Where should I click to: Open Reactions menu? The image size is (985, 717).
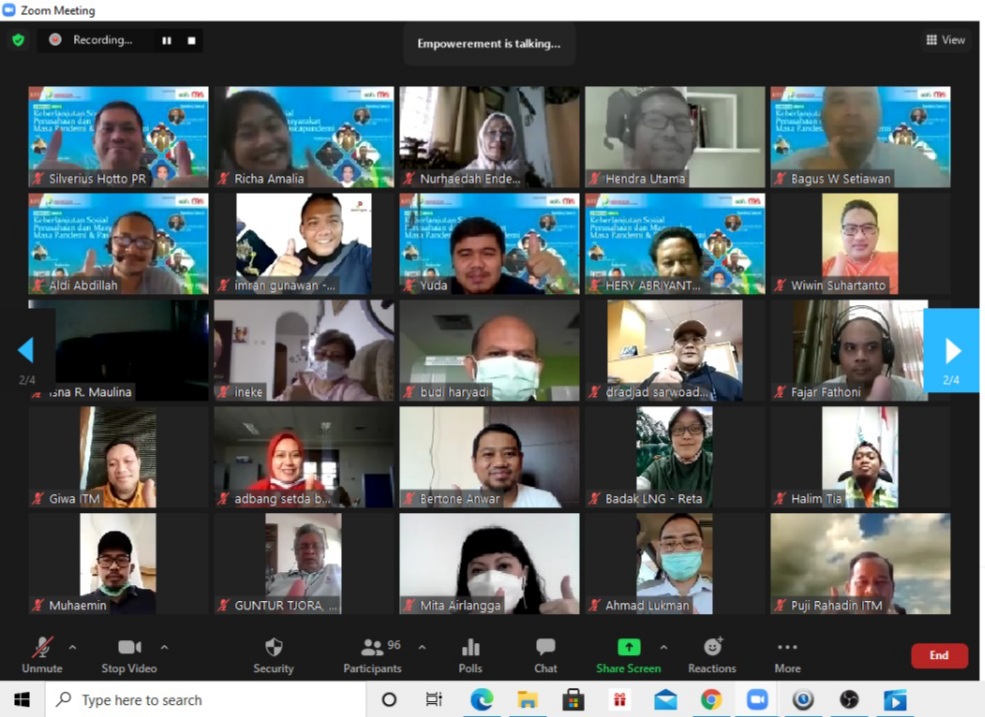tap(712, 655)
